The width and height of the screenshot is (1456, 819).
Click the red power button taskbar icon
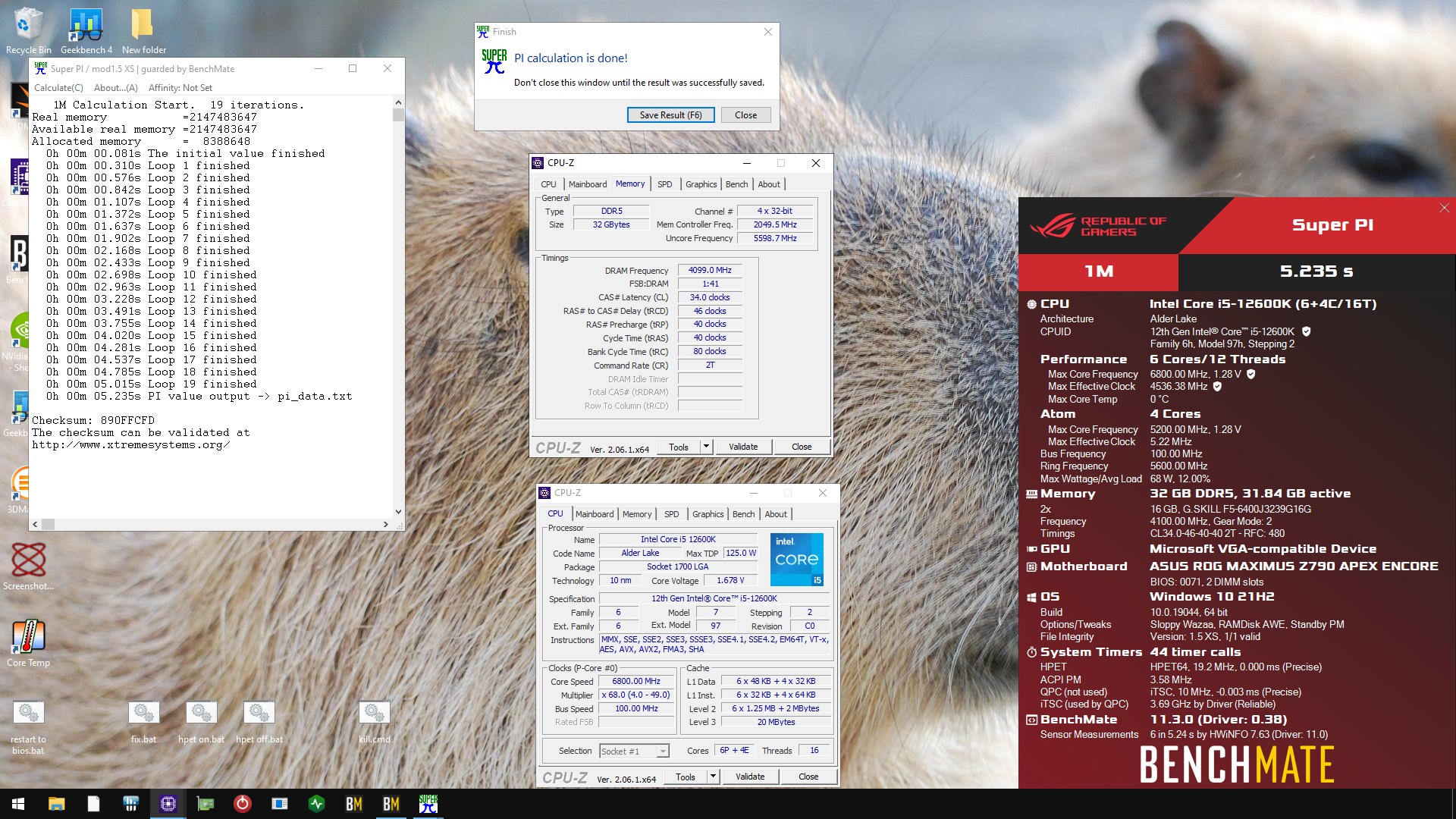coord(242,804)
